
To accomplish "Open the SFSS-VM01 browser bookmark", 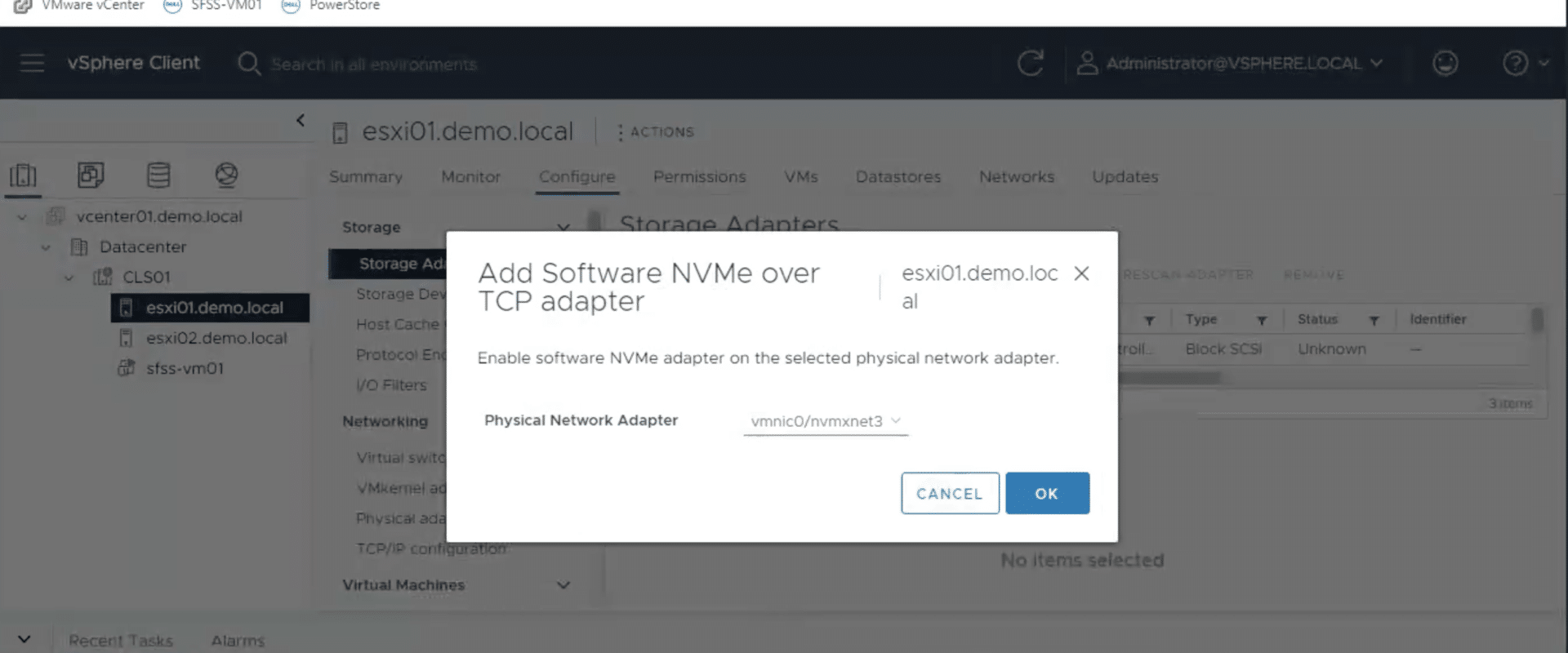I will (213, 6).
